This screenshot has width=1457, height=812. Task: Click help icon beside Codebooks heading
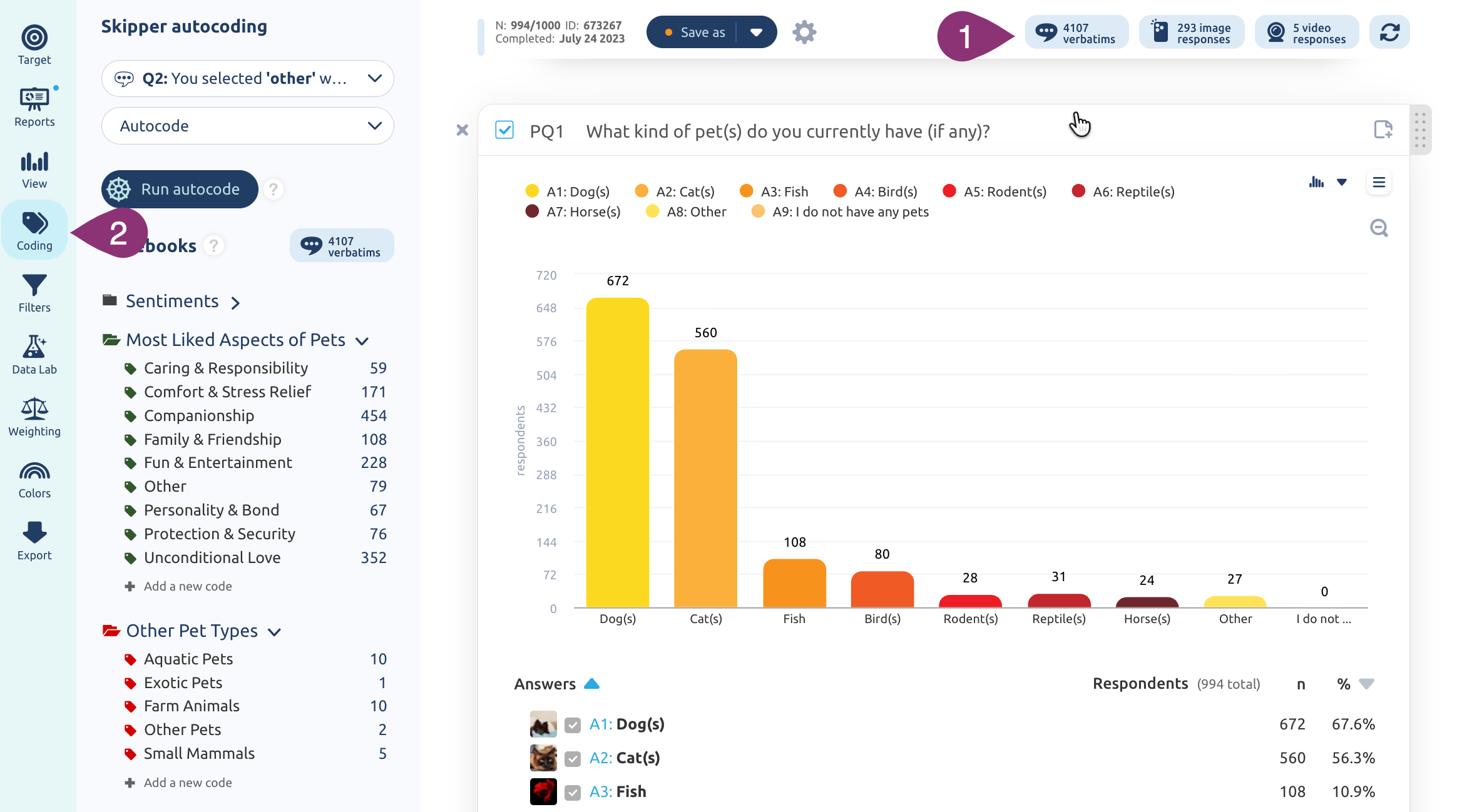point(213,245)
